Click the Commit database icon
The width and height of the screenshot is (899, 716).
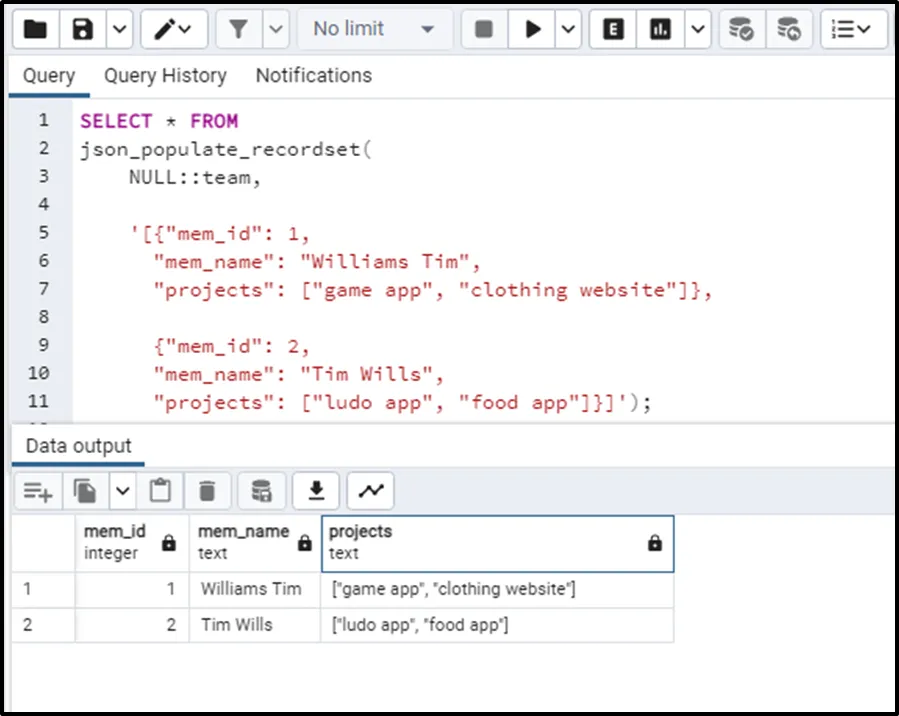pos(741,30)
